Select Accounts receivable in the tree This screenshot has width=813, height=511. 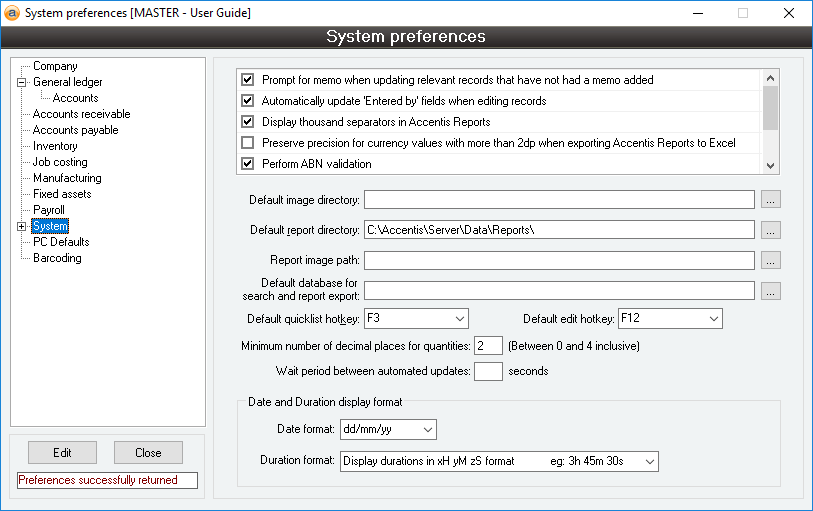click(81, 114)
